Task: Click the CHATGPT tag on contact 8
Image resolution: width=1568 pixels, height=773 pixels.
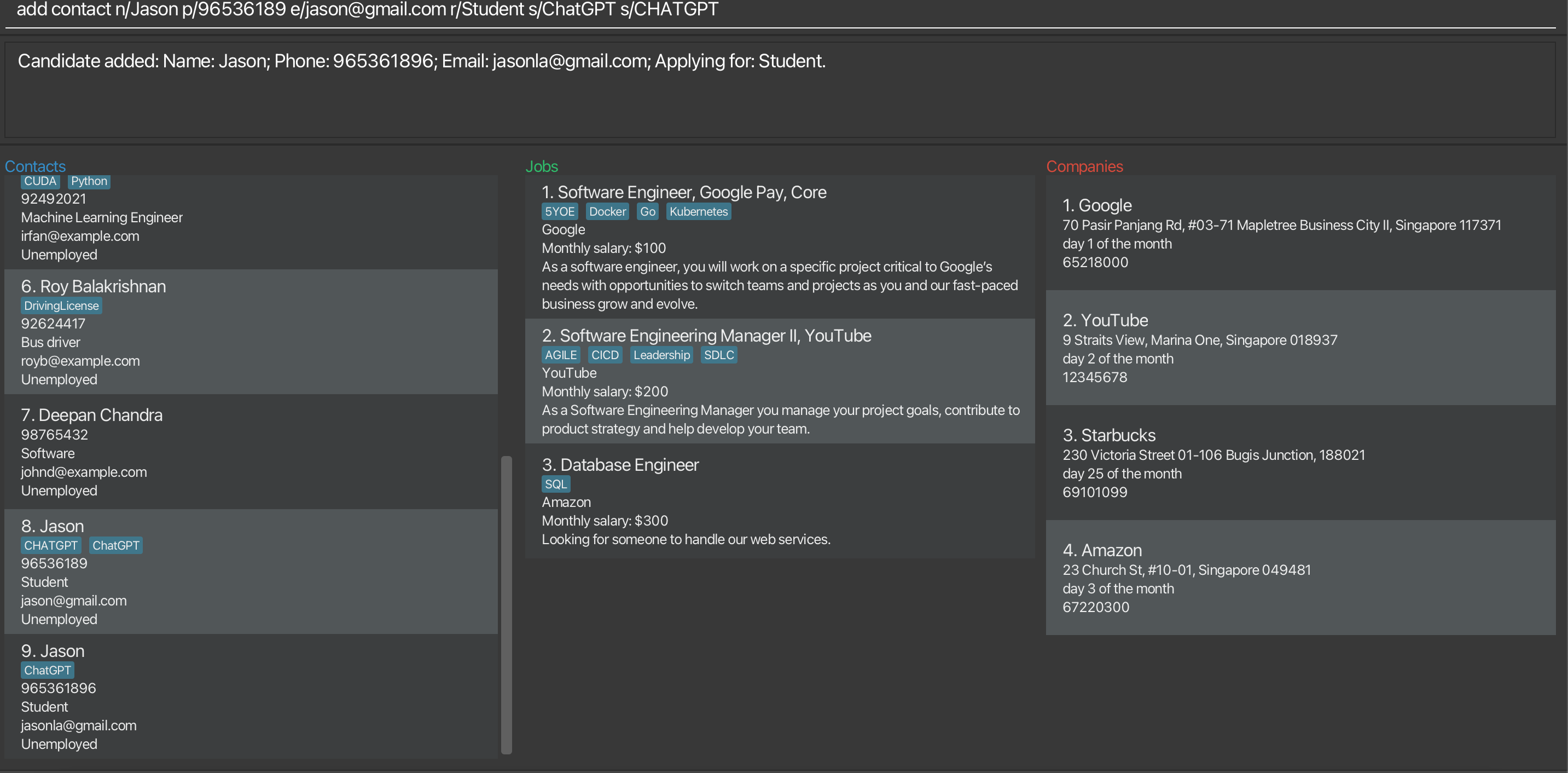Action: (x=50, y=545)
